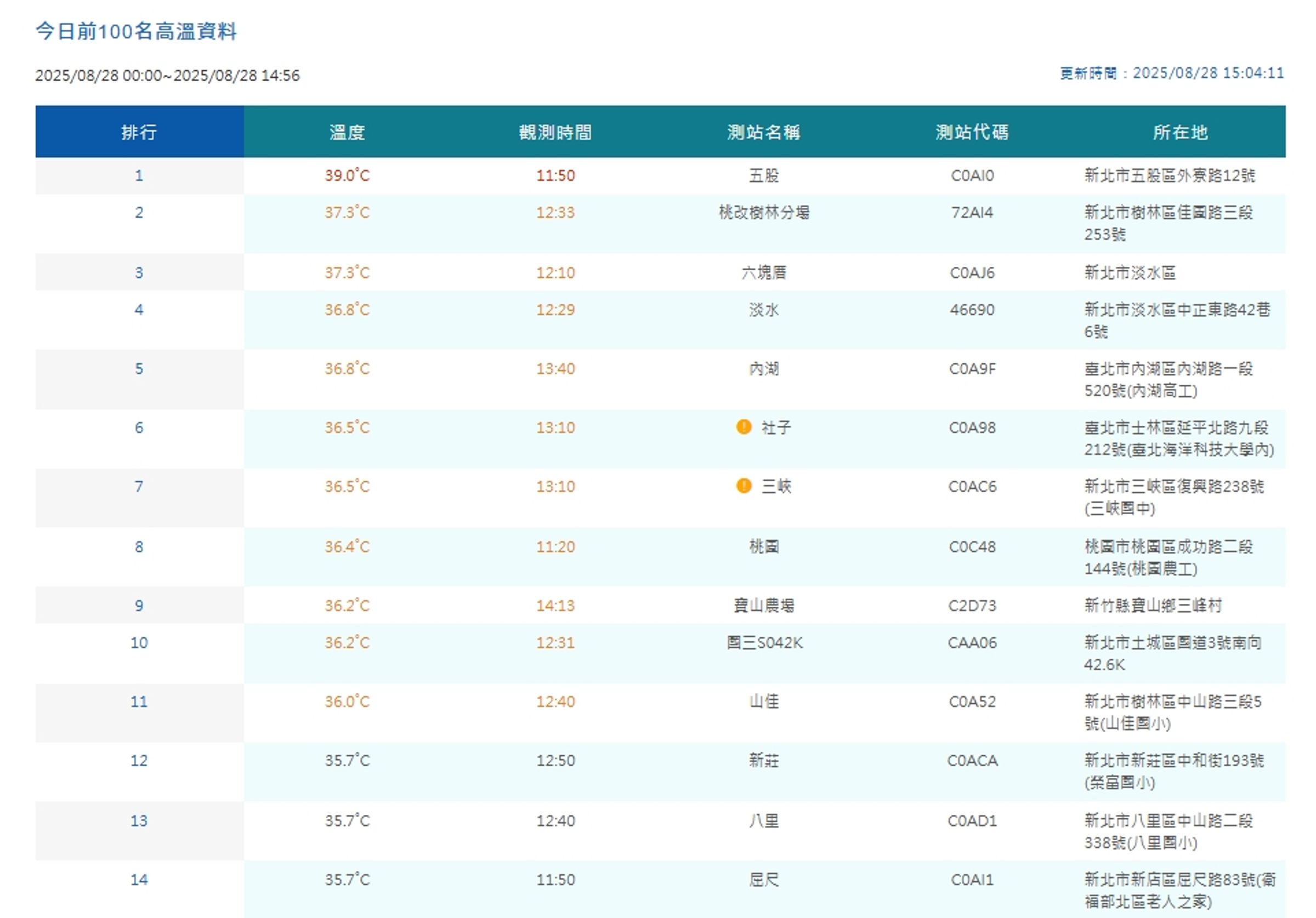Click observation time 13:40
1316x918 pixels.
click(555, 368)
